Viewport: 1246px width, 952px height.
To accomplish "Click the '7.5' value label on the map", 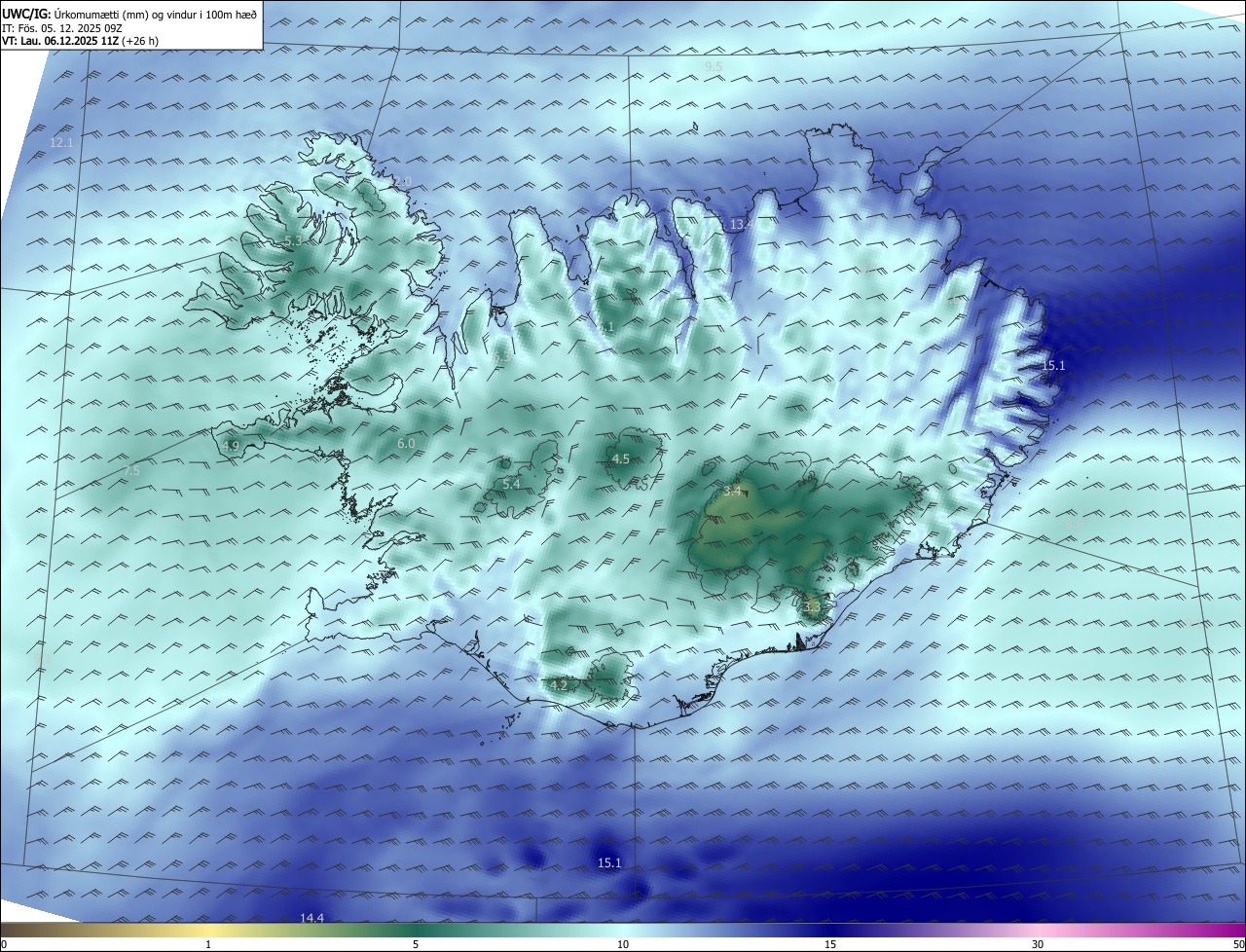I will 131,470.
